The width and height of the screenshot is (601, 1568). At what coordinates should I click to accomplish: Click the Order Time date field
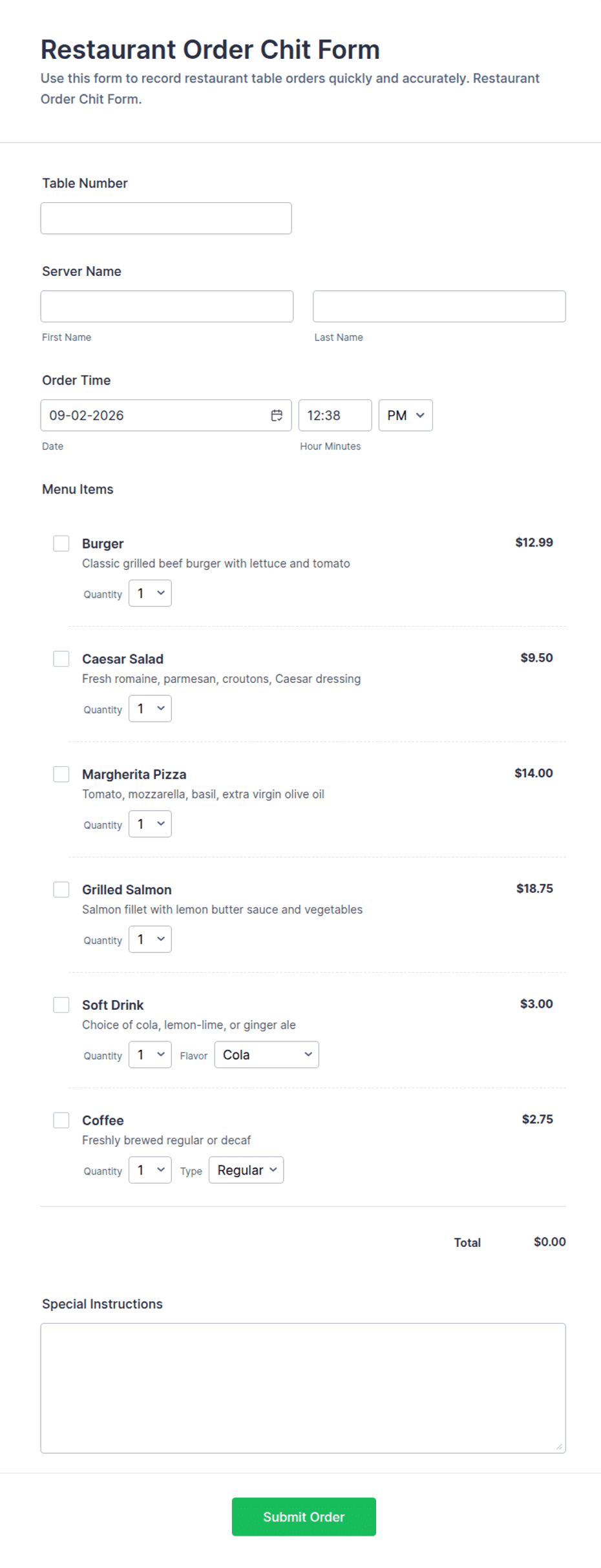coord(166,415)
